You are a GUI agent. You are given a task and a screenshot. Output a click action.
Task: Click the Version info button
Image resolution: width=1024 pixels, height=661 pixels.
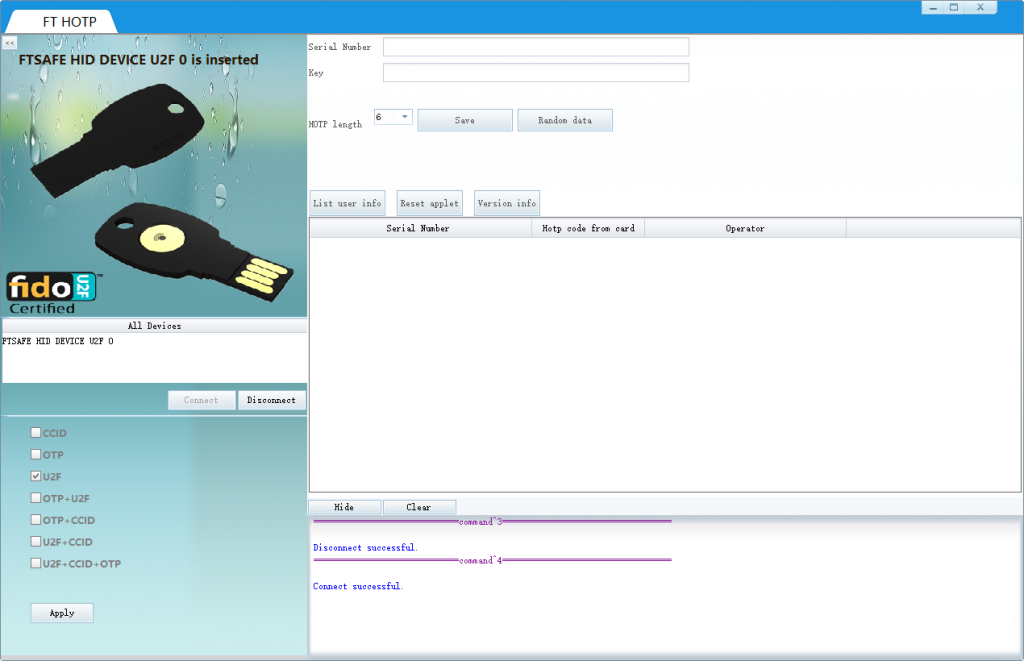click(x=506, y=202)
